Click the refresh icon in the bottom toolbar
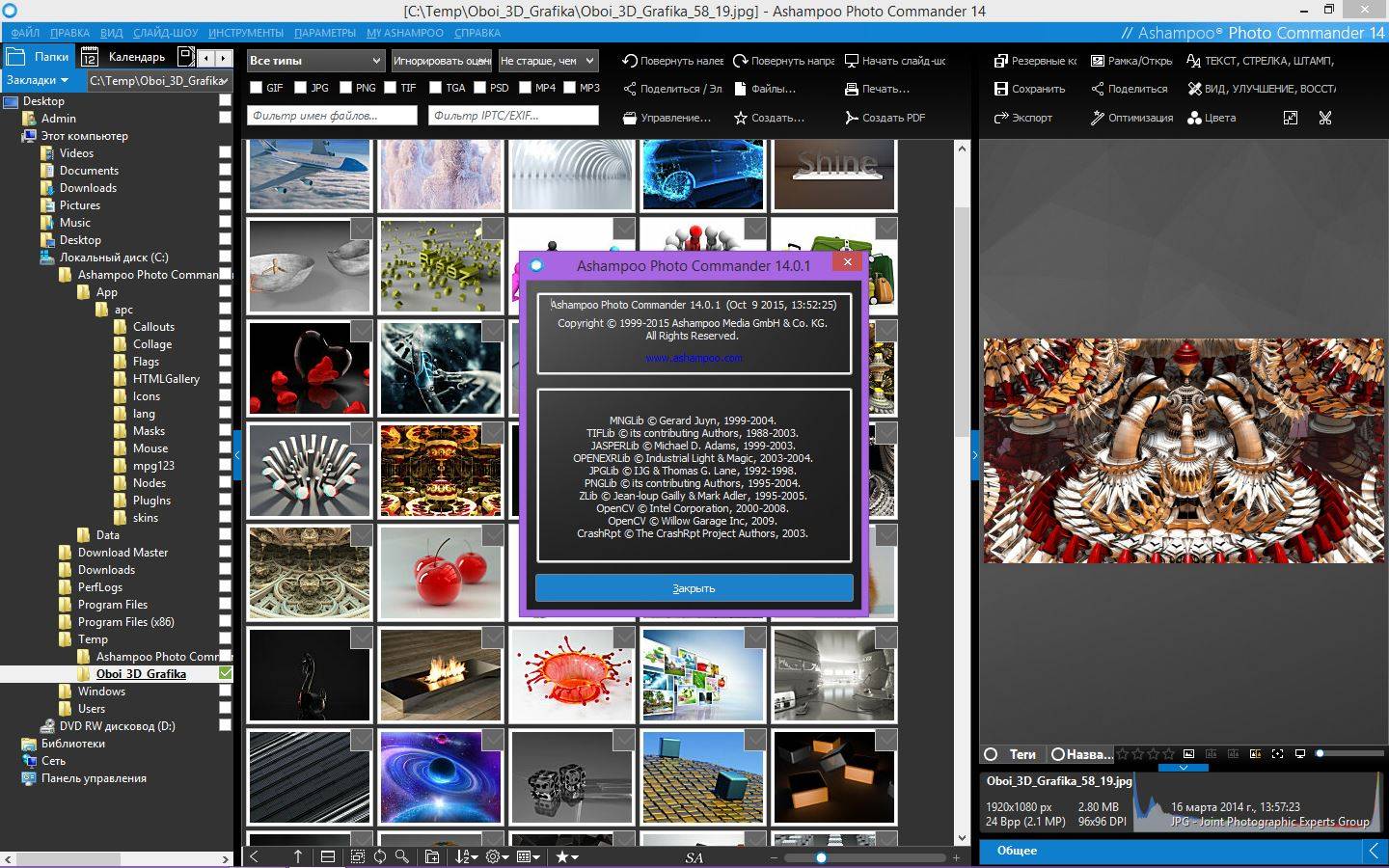Screen dimensions: 1389x868 pyautogui.click(x=380, y=856)
